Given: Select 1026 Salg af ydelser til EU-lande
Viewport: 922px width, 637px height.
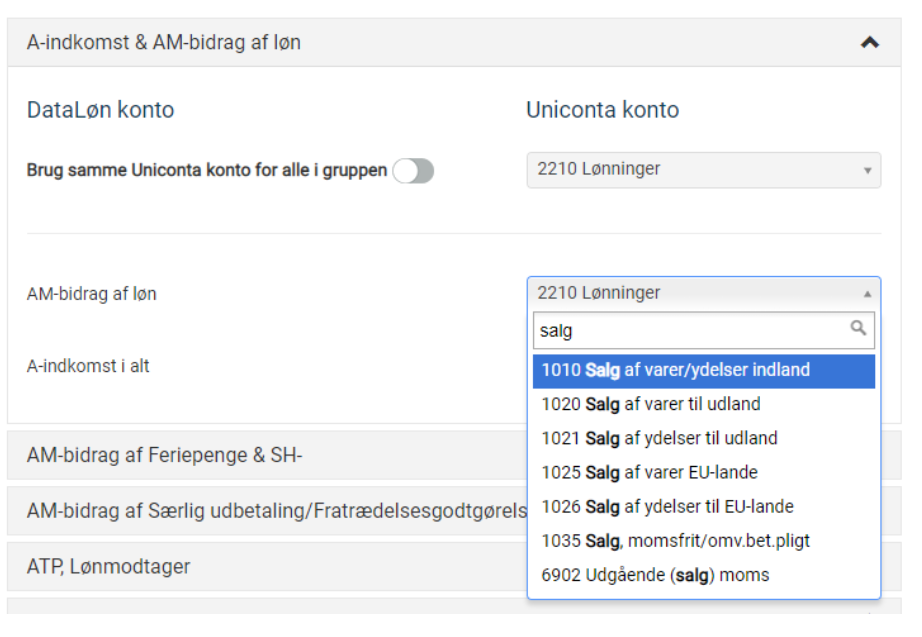Looking at the screenshot, I should pyautogui.click(x=703, y=506).
